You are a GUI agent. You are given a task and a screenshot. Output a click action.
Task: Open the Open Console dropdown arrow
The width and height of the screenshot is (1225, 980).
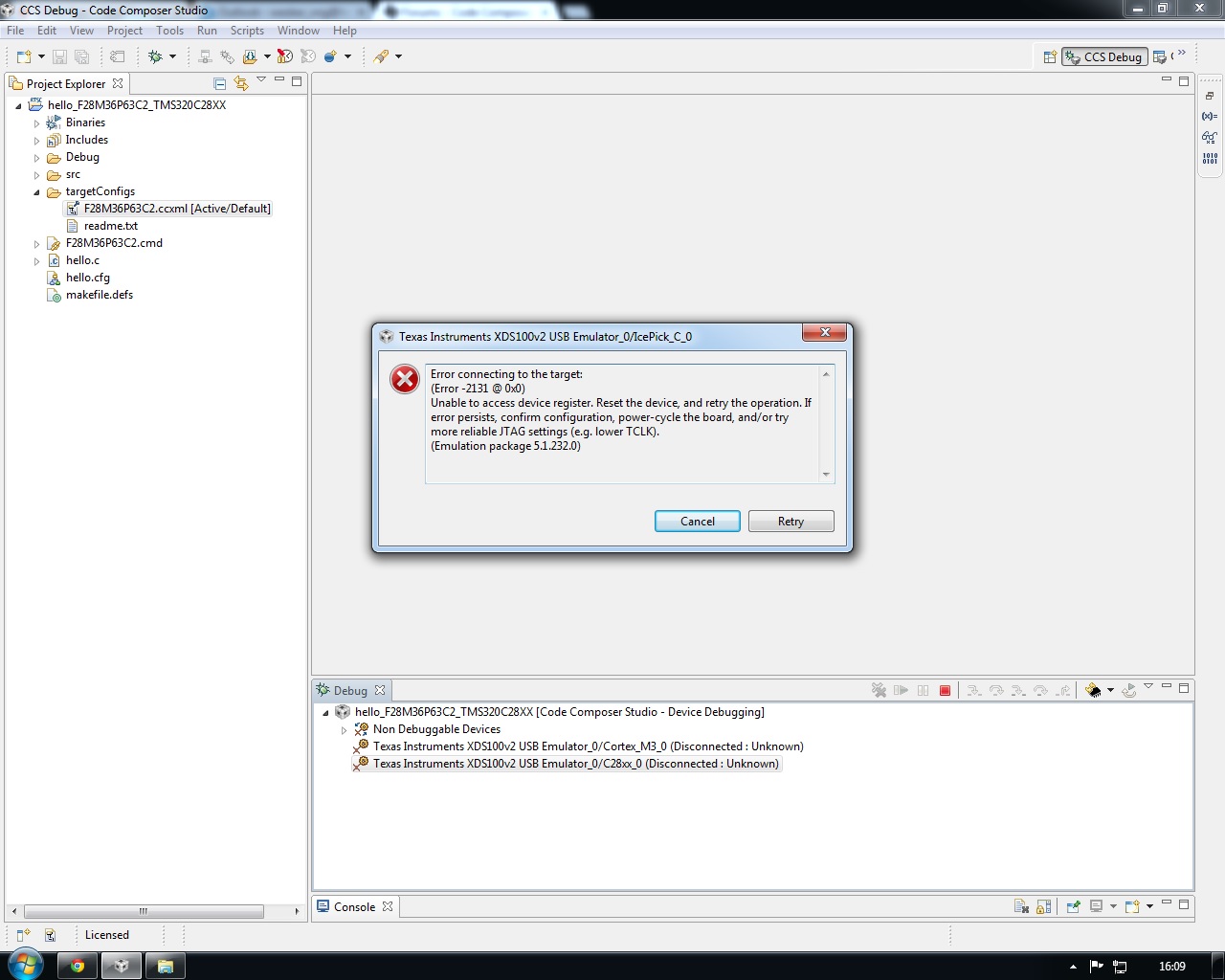pos(1149,906)
